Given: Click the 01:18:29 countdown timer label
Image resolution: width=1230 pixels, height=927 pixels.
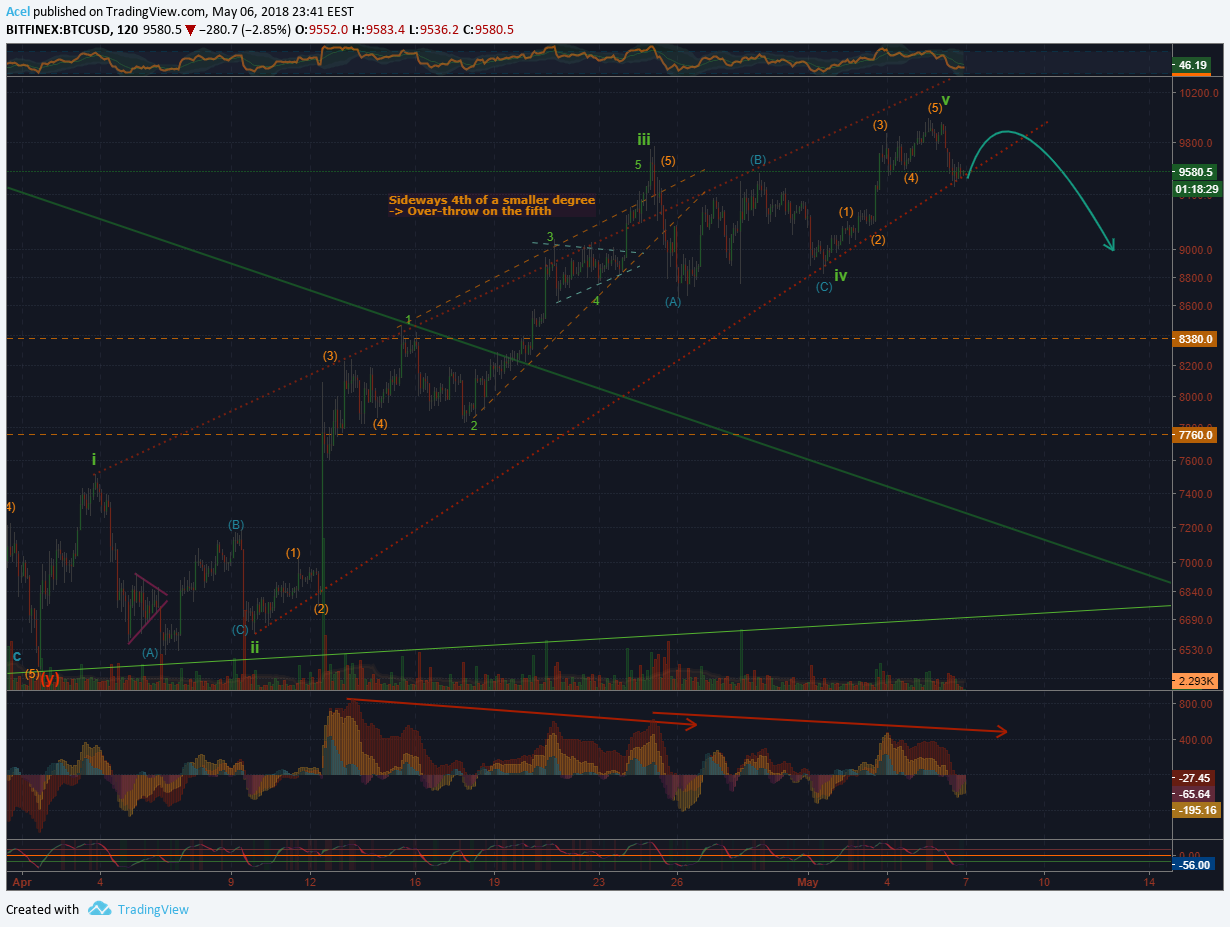Looking at the screenshot, I should [x=1195, y=187].
